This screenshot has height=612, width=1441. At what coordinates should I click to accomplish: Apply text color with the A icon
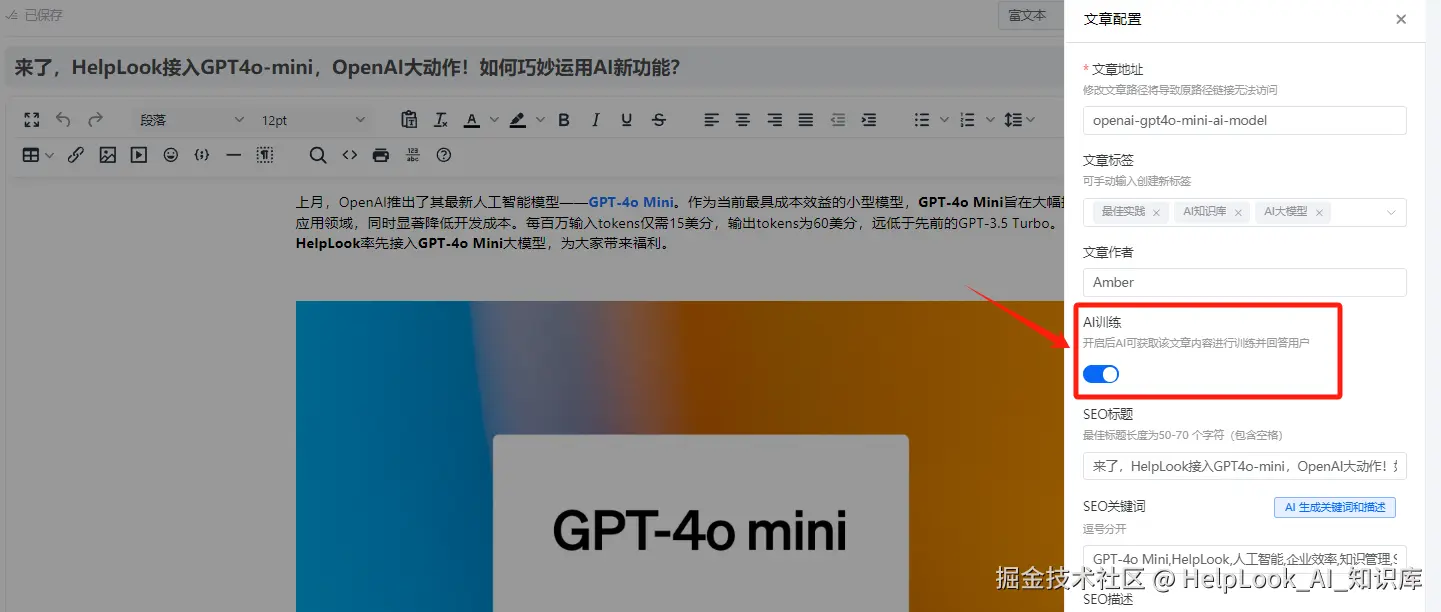point(472,120)
